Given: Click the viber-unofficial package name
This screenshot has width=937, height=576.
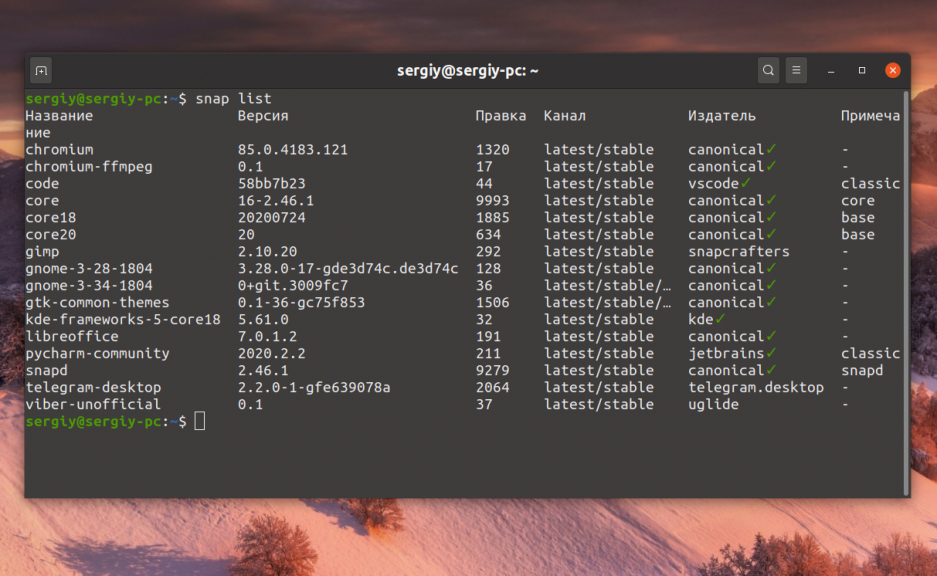Looking at the screenshot, I should coord(93,405).
